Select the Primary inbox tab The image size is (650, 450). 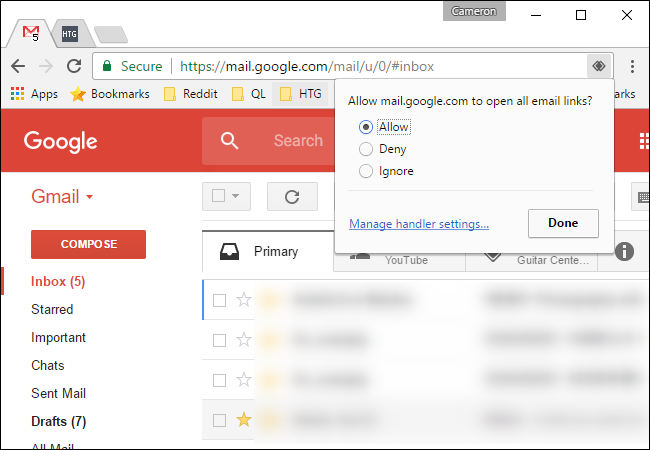pos(267,252)
